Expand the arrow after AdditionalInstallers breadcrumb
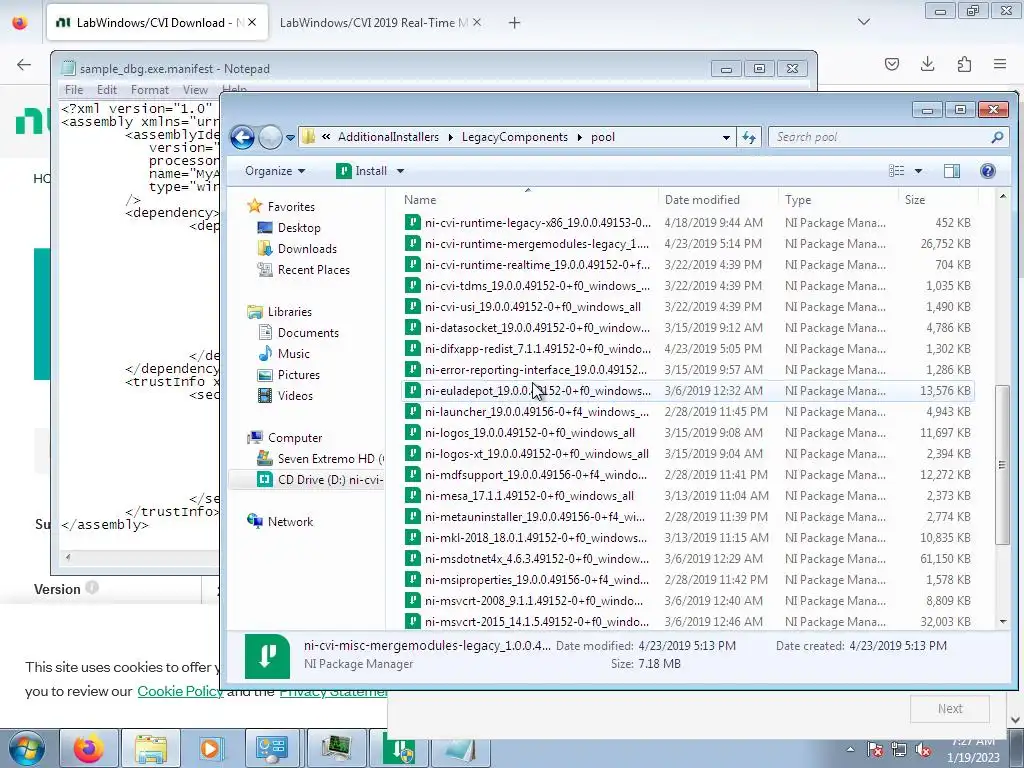The width and height of the screenshot is (1024, 768). pos(451,138)
